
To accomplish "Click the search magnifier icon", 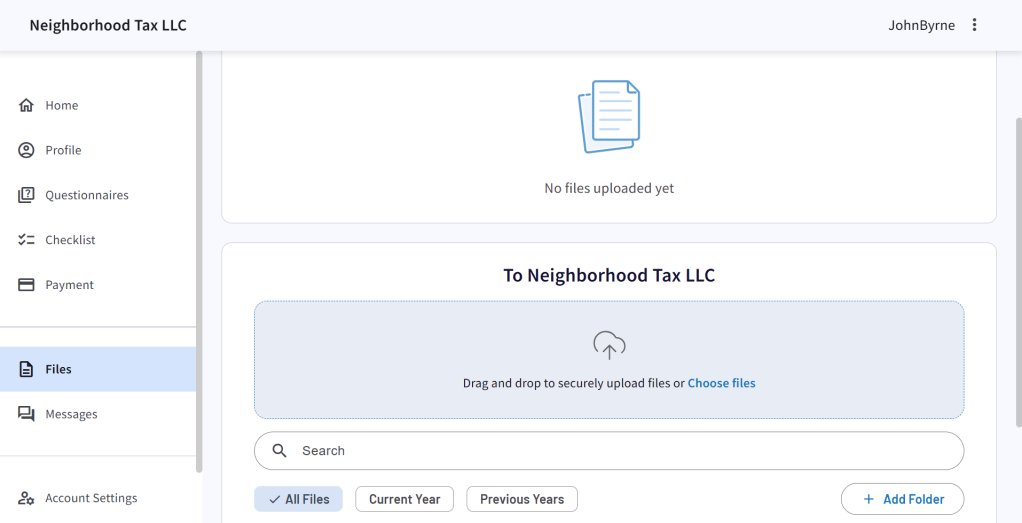I will click(280, 451).
